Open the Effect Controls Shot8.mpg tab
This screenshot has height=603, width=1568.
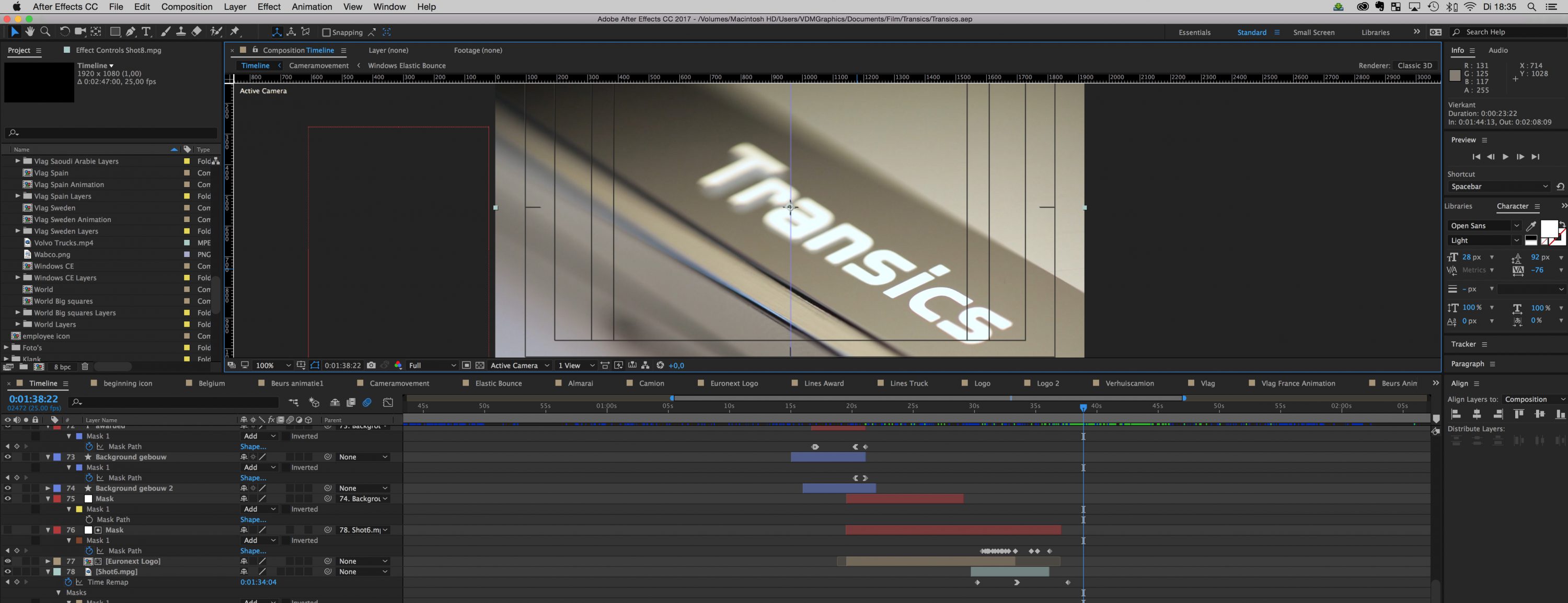(x=118, y=51)
